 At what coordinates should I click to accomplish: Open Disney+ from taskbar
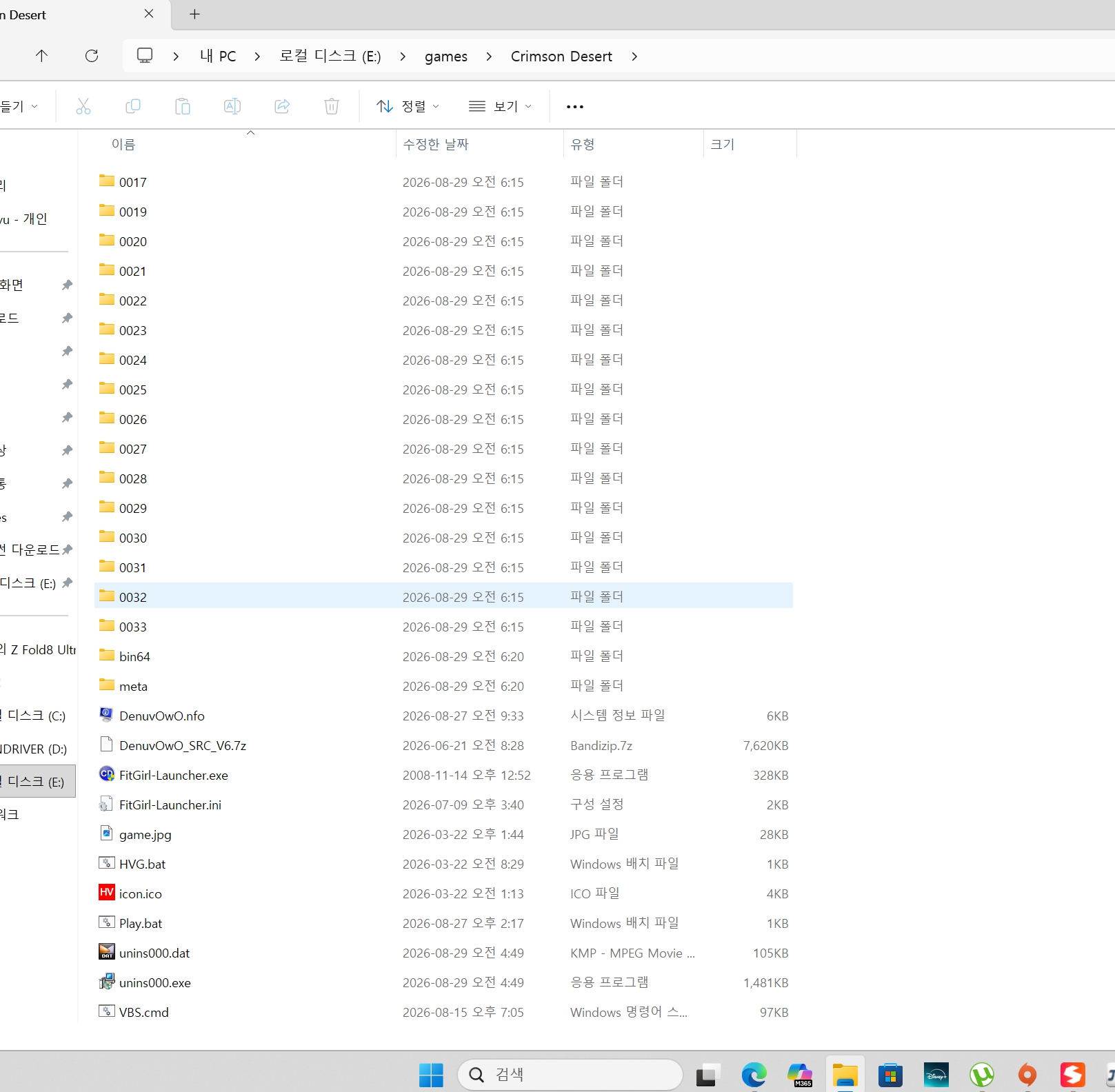[x=936, y=1075]
